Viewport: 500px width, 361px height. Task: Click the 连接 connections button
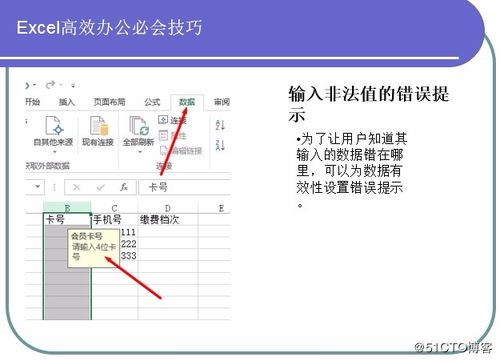(x=172, y=120)
